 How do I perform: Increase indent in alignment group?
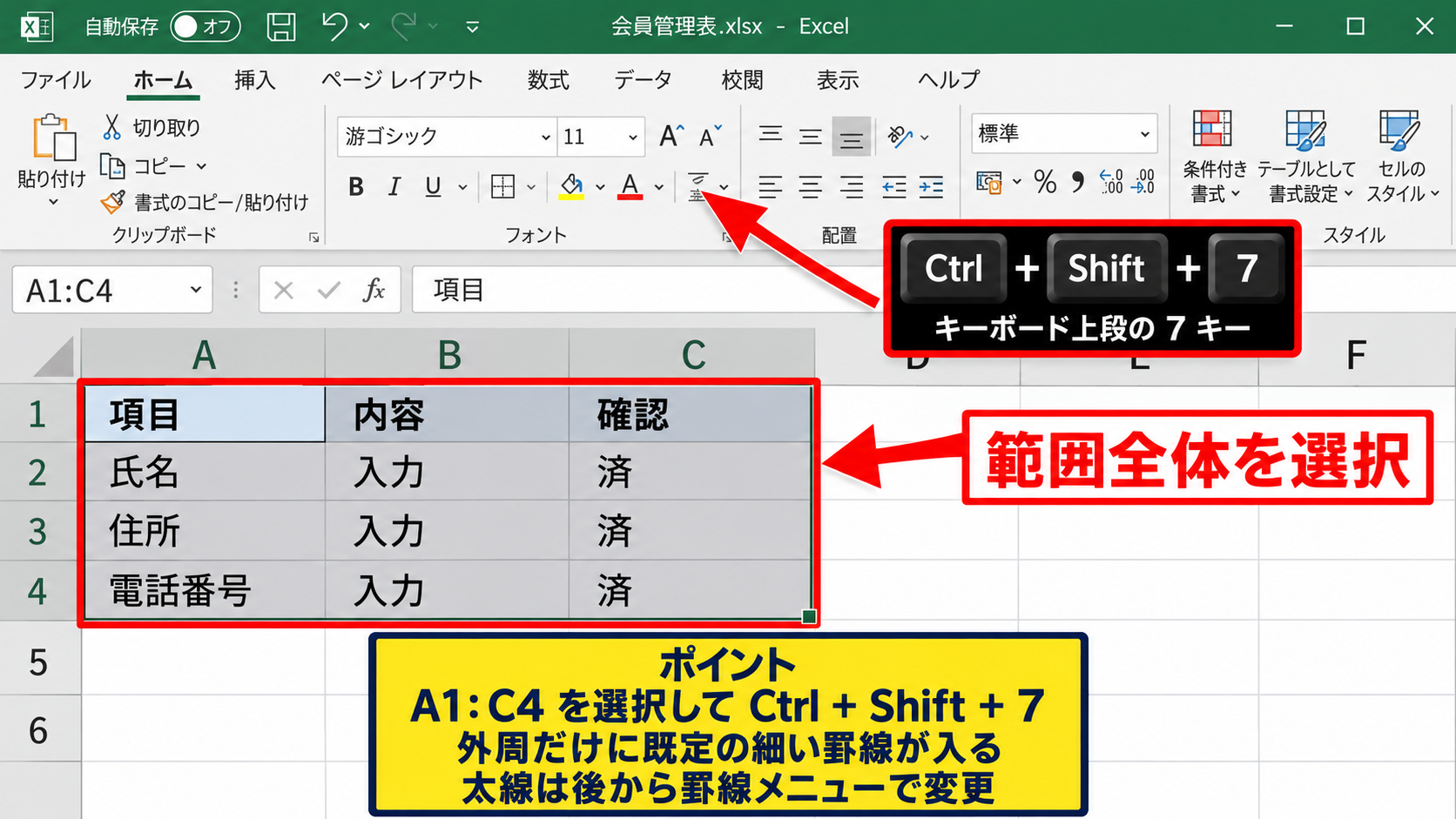pyautogui.click(x=931, y=186)
